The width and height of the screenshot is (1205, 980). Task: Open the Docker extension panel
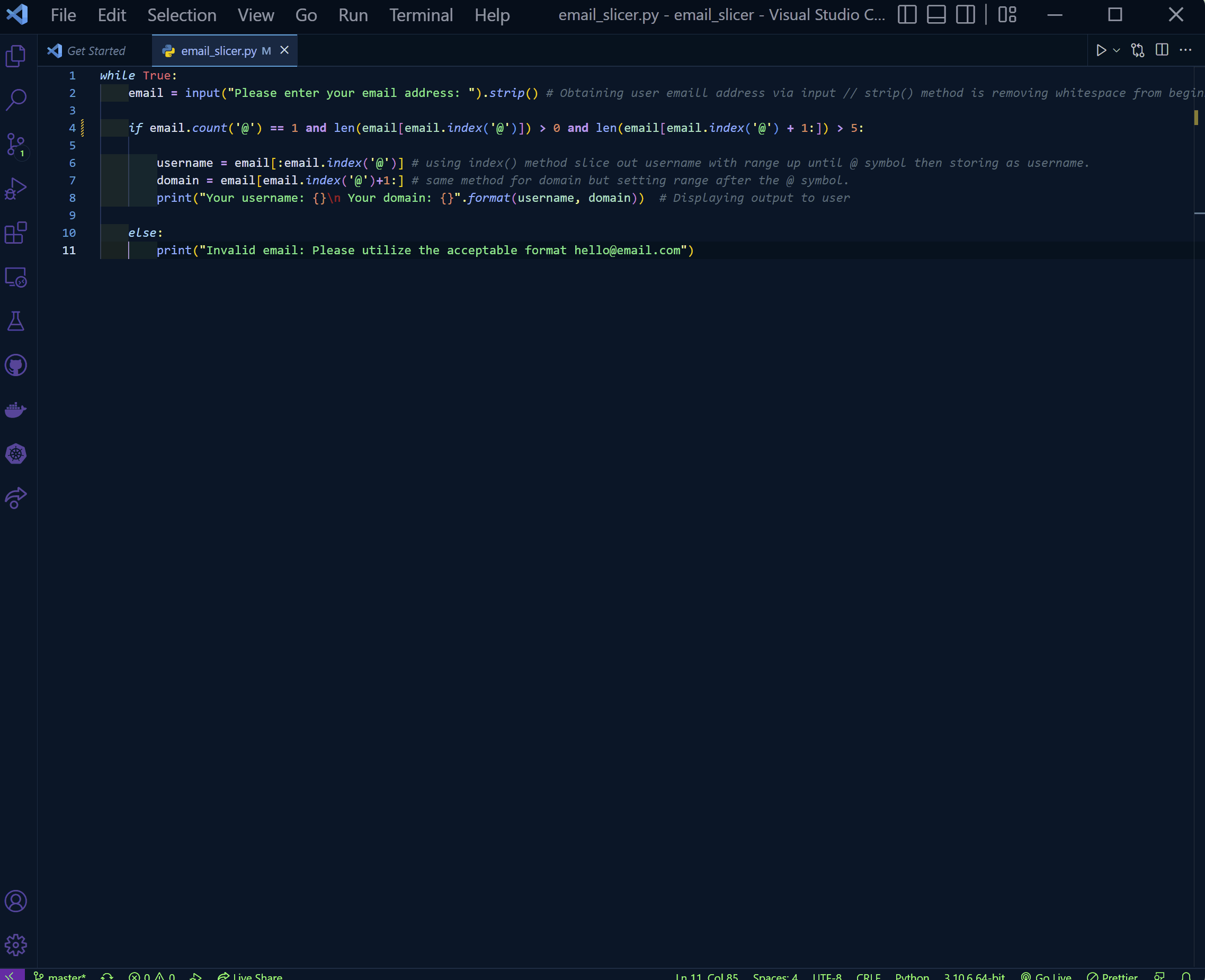tap(16, 411)
